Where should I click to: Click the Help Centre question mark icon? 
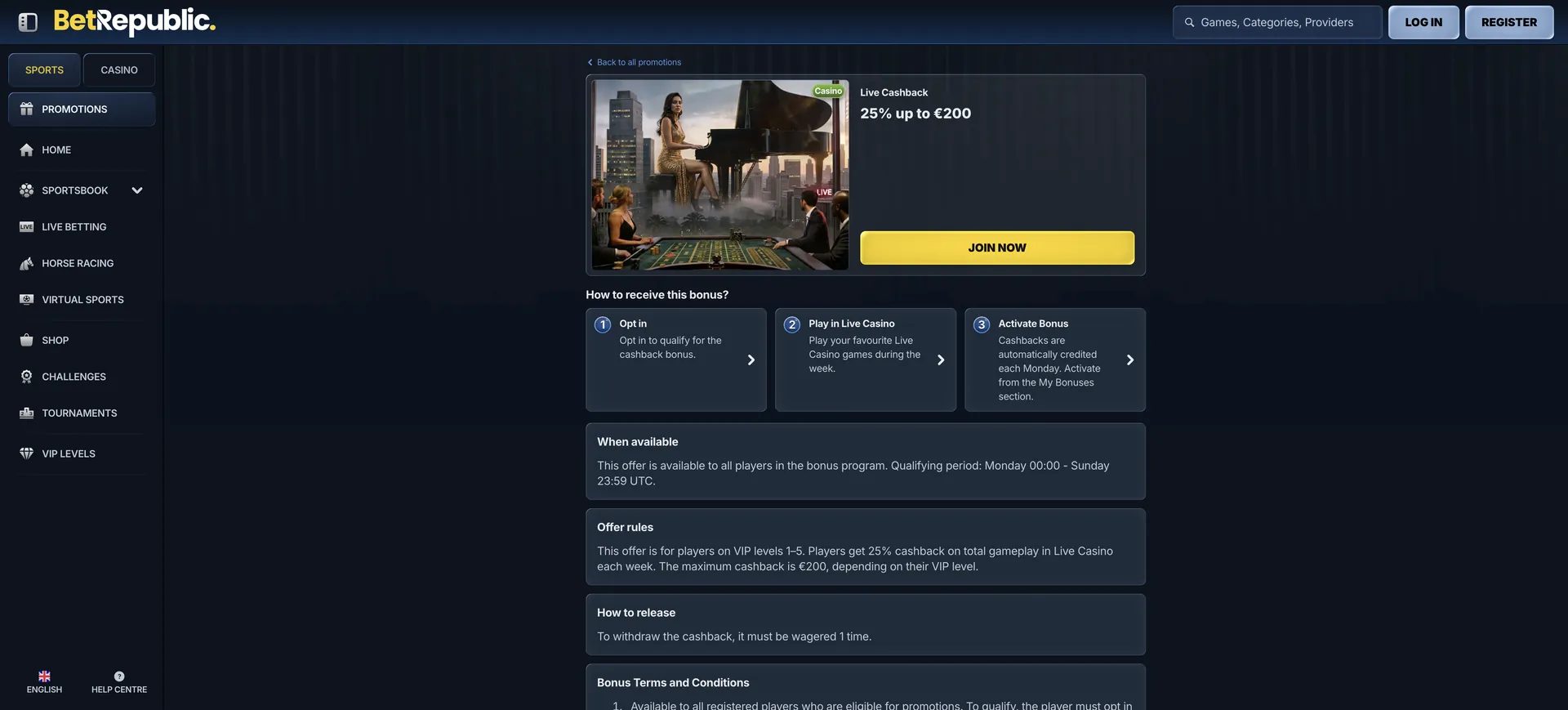tap(119, 677)
